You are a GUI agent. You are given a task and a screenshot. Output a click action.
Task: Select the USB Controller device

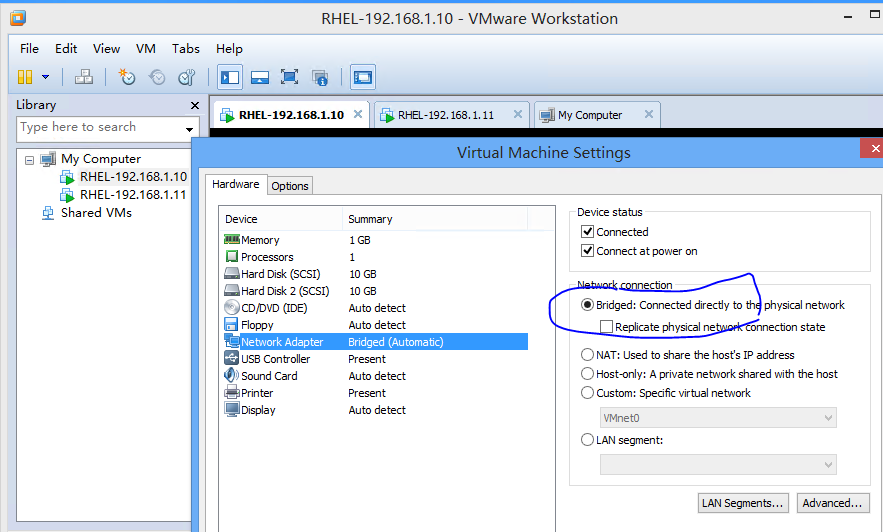[376, 359]
